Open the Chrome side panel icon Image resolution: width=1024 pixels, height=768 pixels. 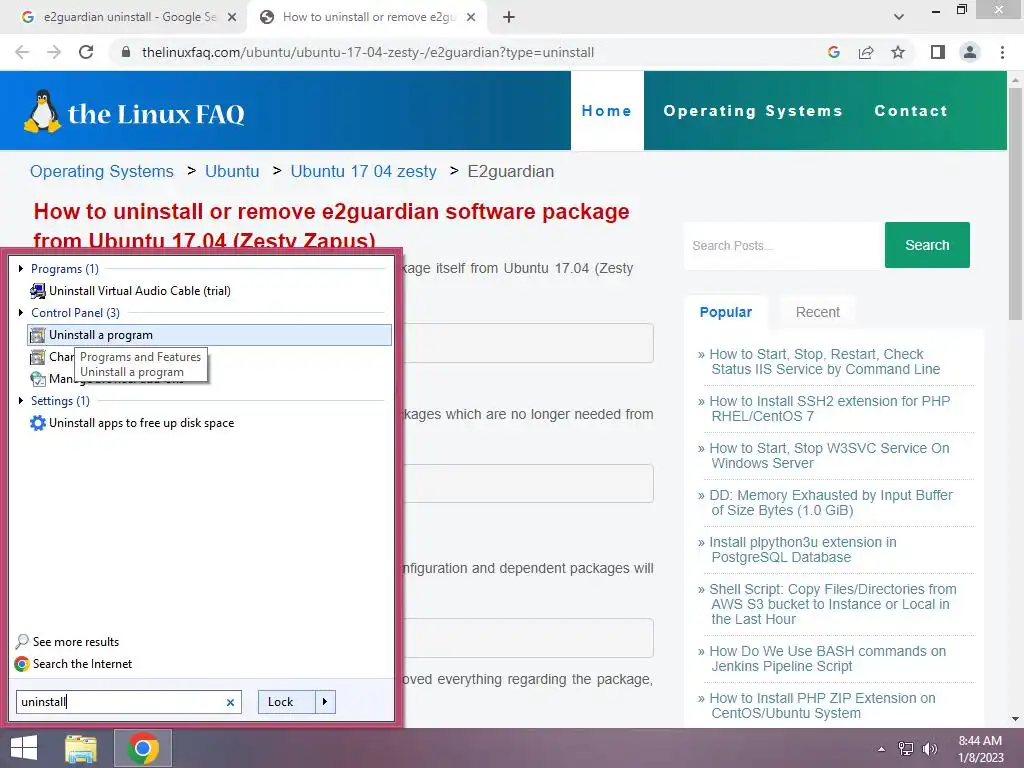tap(938, 52)
